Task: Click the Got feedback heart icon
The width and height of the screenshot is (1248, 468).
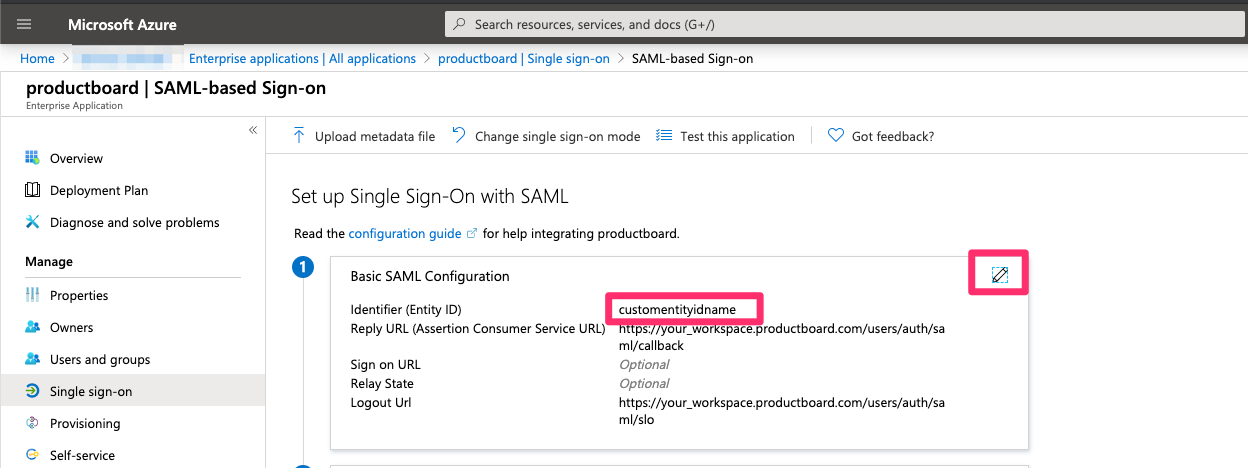Action: 836,136
